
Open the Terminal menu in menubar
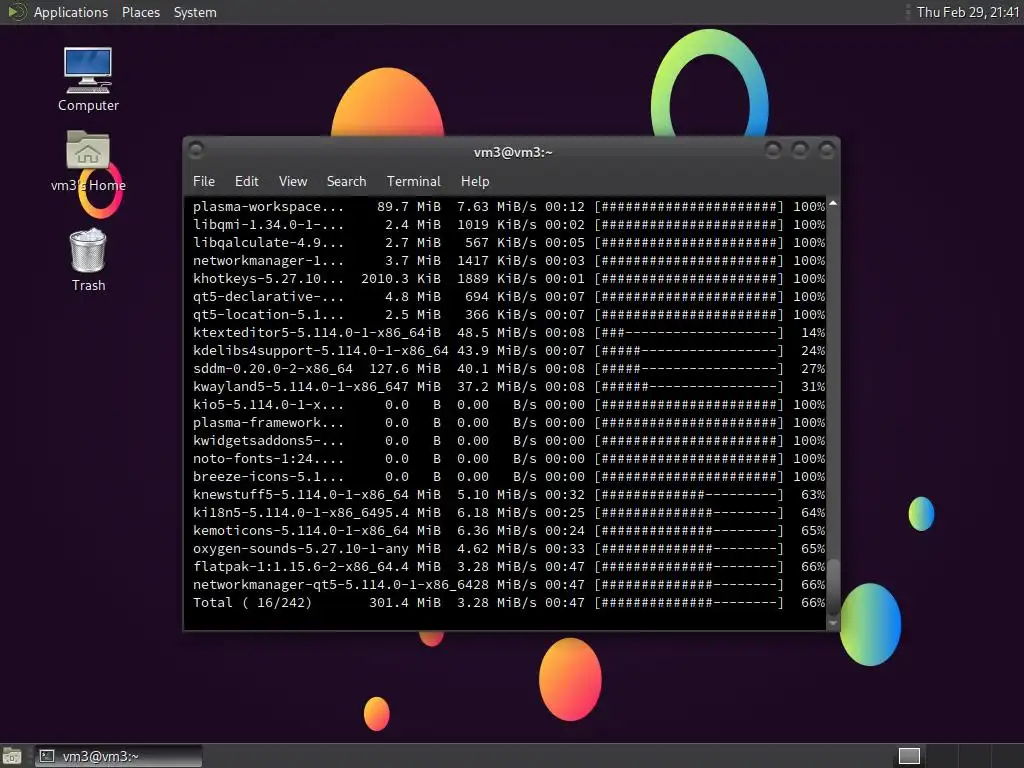tap(413, 181)
